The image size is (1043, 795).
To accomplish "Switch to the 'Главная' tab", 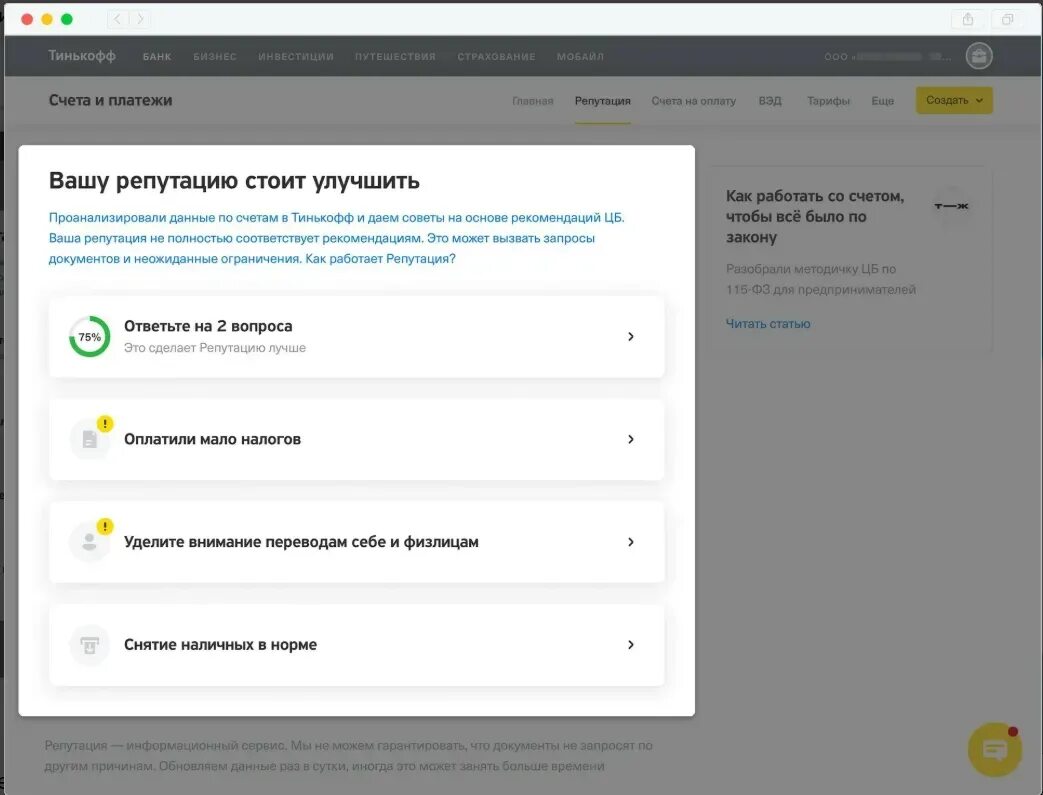I will click(532, 101).
